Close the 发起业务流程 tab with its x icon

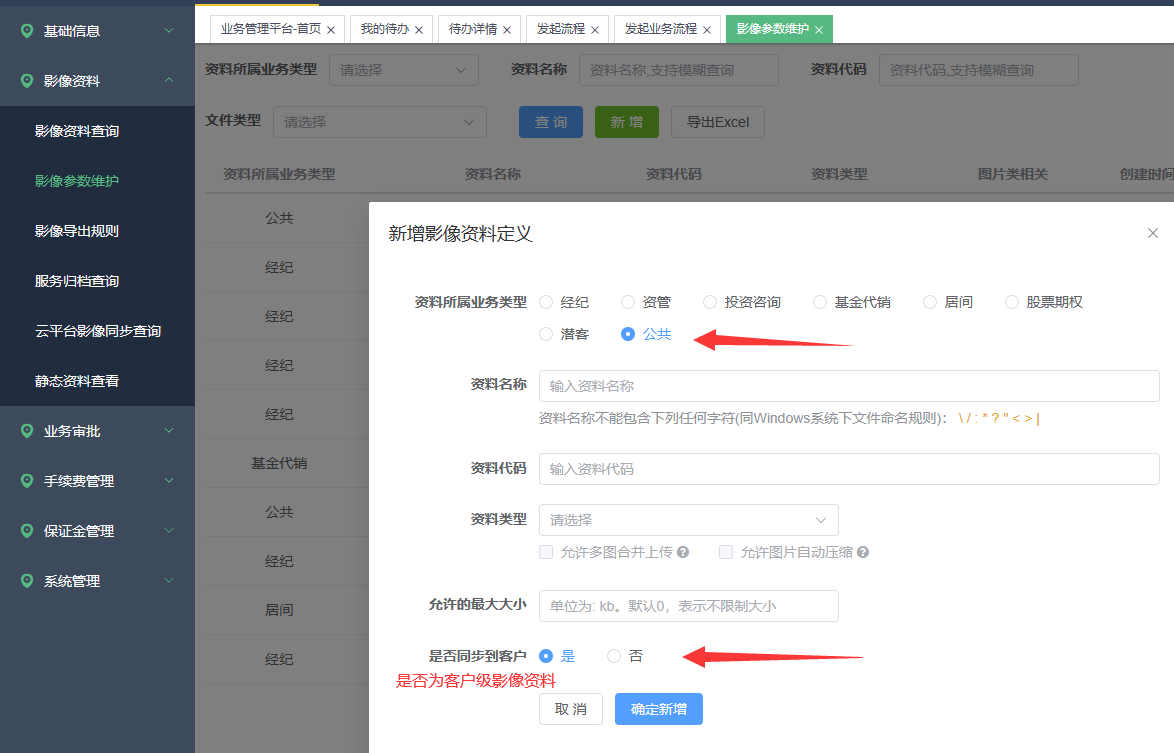[707, 30]
